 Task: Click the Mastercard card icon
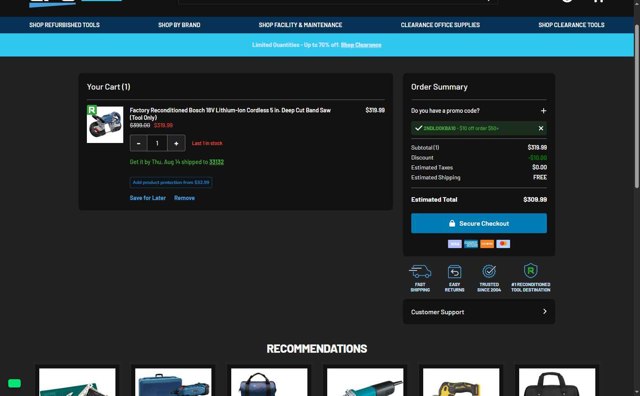click(503, 244)
